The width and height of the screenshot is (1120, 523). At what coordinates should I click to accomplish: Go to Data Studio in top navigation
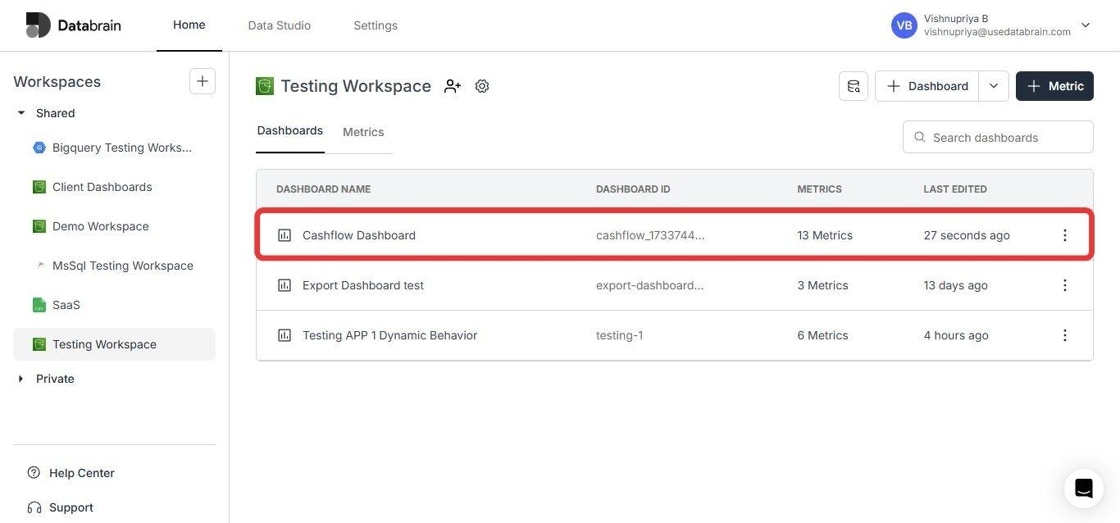coord(279,26)
